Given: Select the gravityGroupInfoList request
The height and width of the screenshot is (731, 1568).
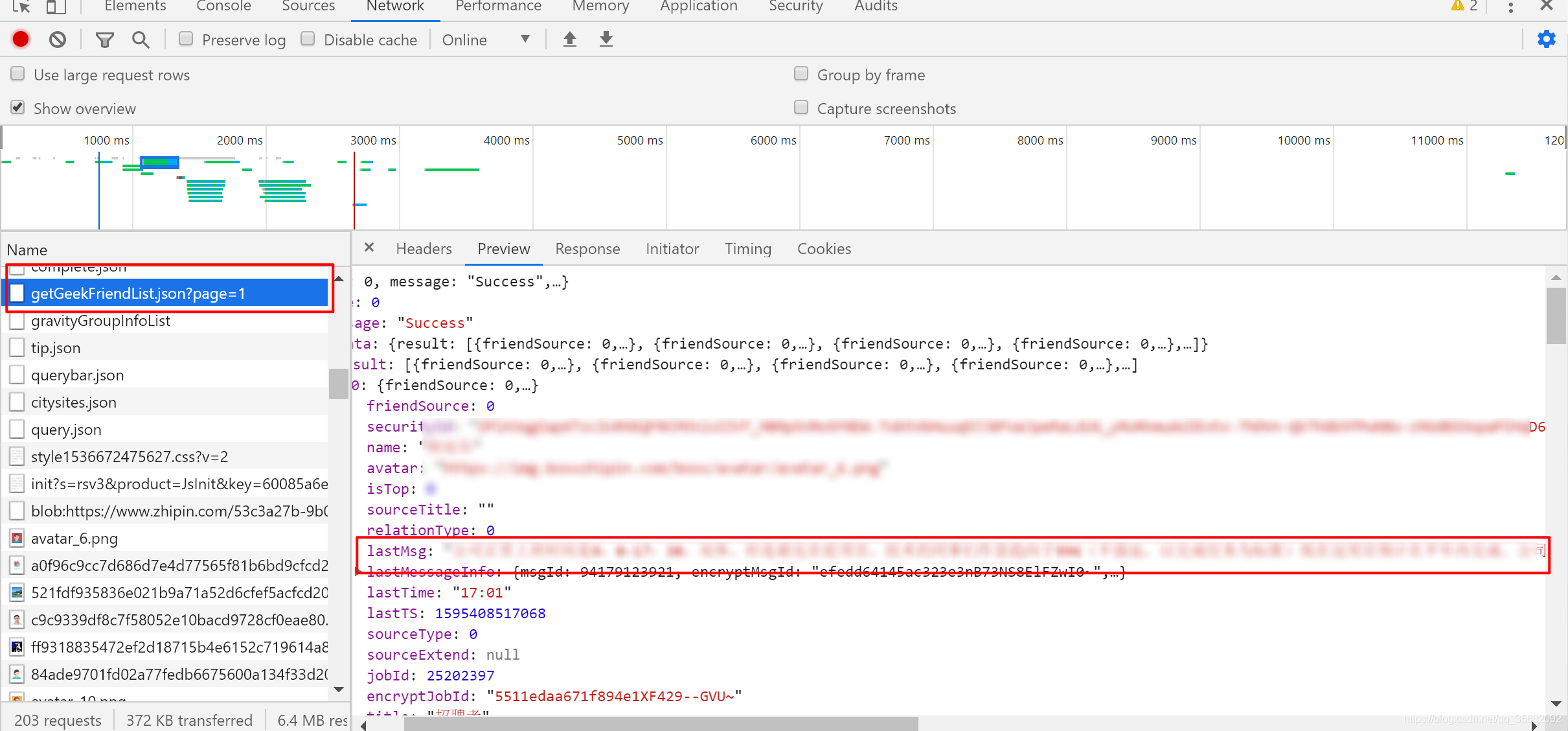Looking at the screenshot, I should [100, 321].
